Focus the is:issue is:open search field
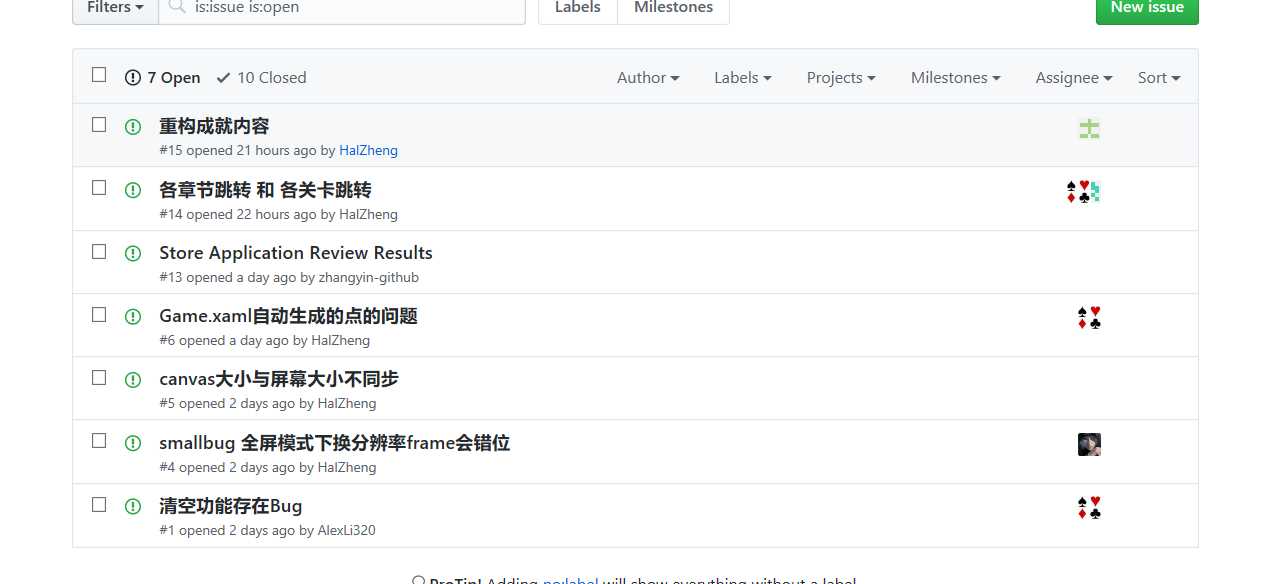 tap(342, 8)
